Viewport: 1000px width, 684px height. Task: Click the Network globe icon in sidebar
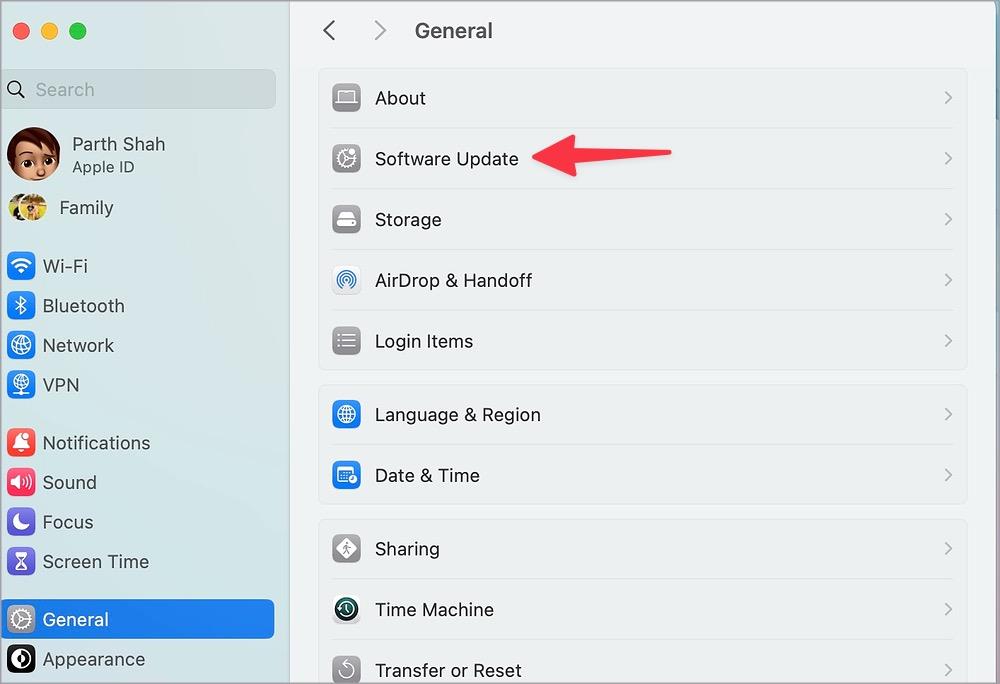tap(21, 346)
